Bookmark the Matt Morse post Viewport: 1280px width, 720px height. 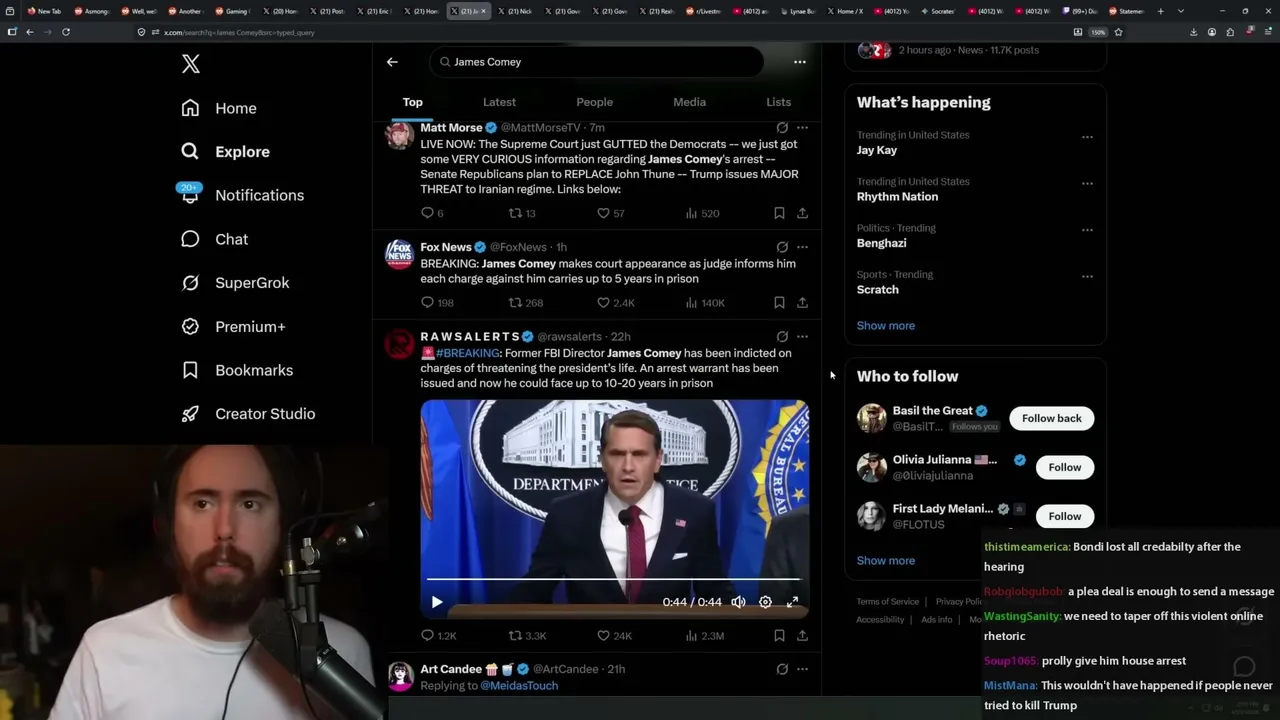(x=779, y=213)
